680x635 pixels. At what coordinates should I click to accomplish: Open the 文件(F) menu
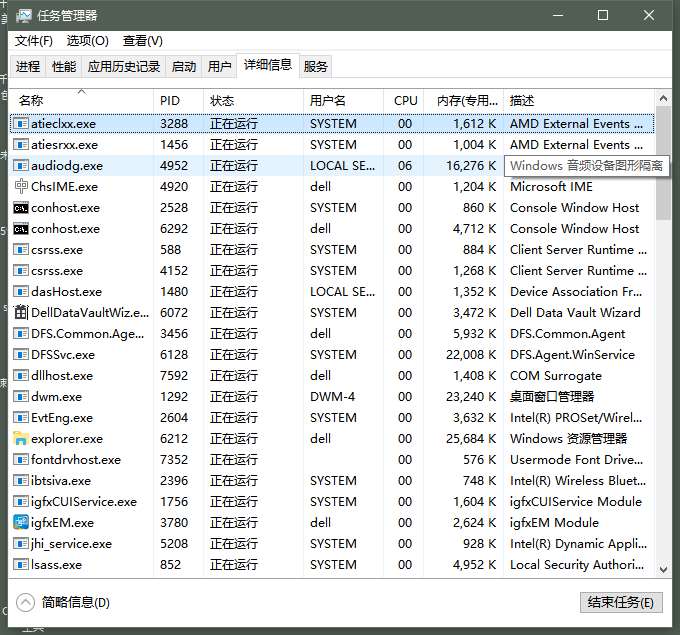pos(34,41)
